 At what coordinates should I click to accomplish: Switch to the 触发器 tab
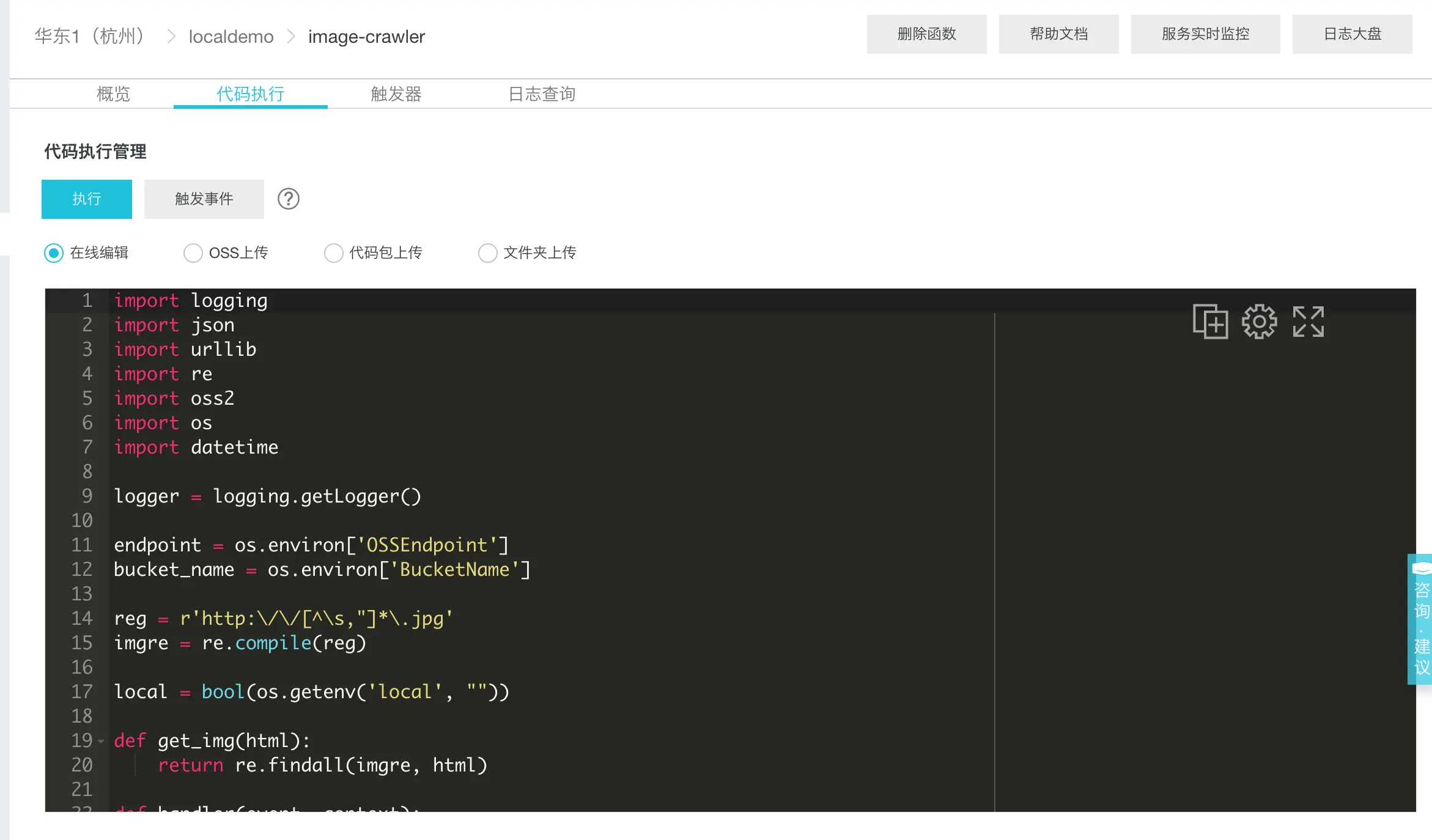[396, 94]
